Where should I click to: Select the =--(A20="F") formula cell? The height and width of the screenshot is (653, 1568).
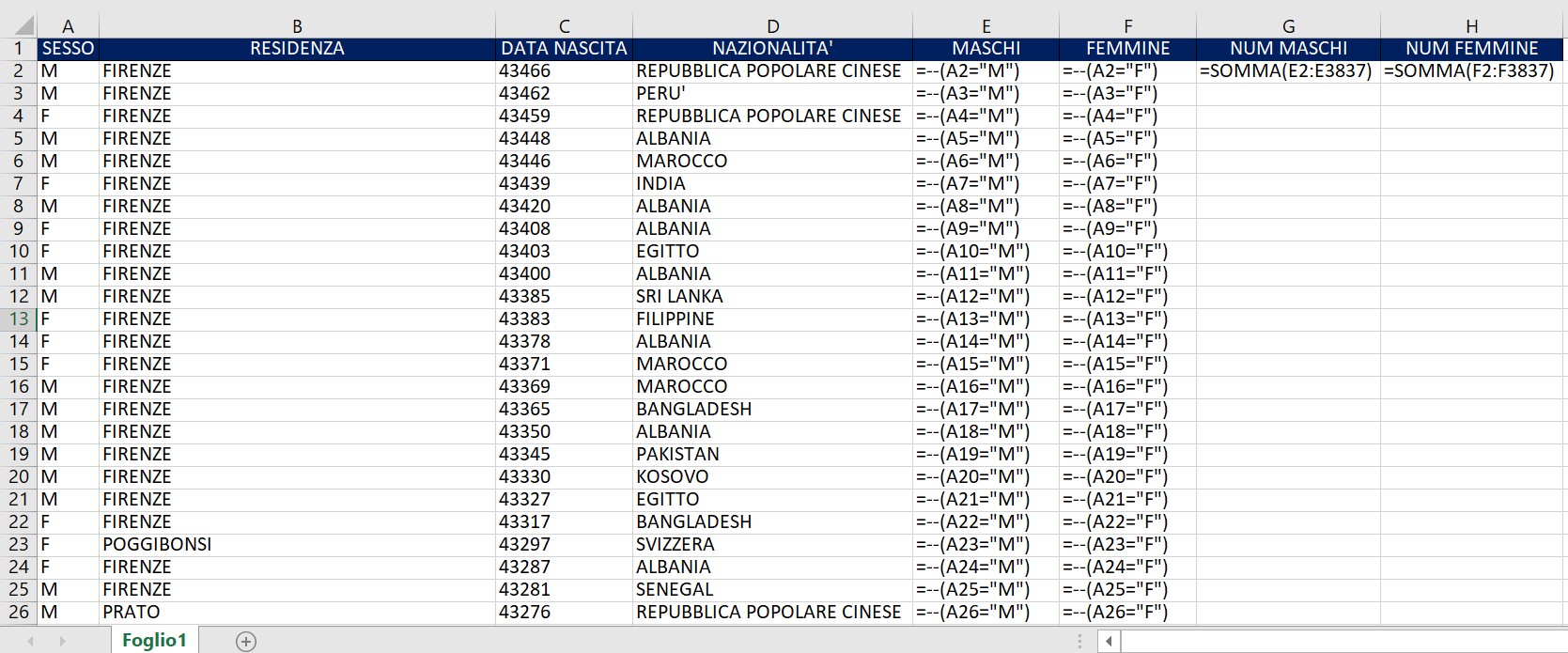[x=1127, y=477]
